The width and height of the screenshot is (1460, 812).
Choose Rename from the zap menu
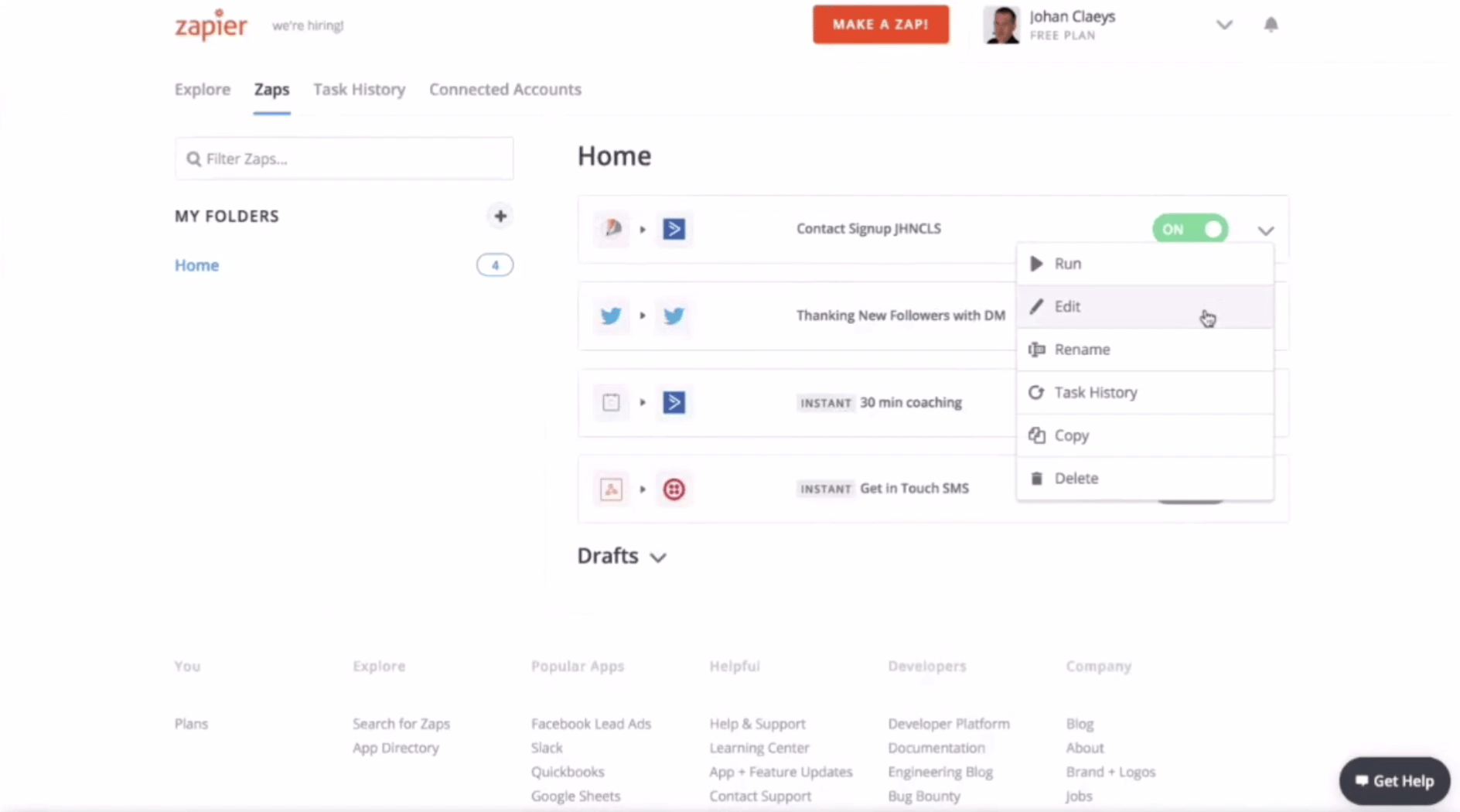click(1144, 350)
